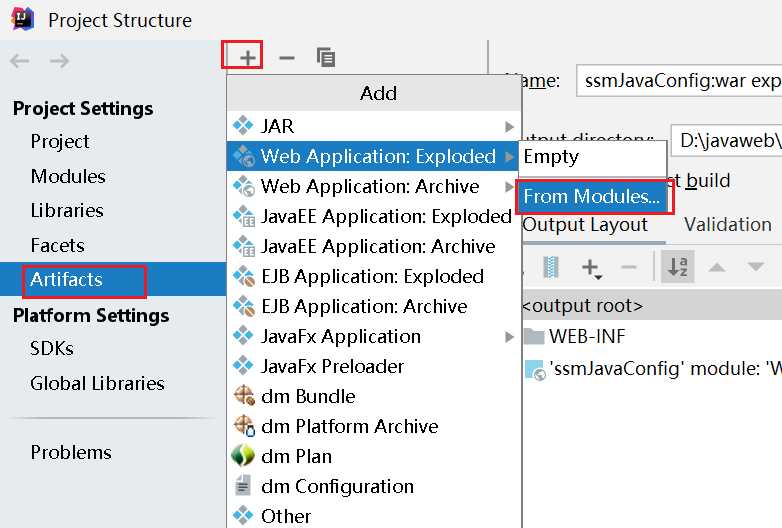This screenshot has width=782, height=528.
Task: Select JavaFx Preloader entry
Action: click(374, 366)
